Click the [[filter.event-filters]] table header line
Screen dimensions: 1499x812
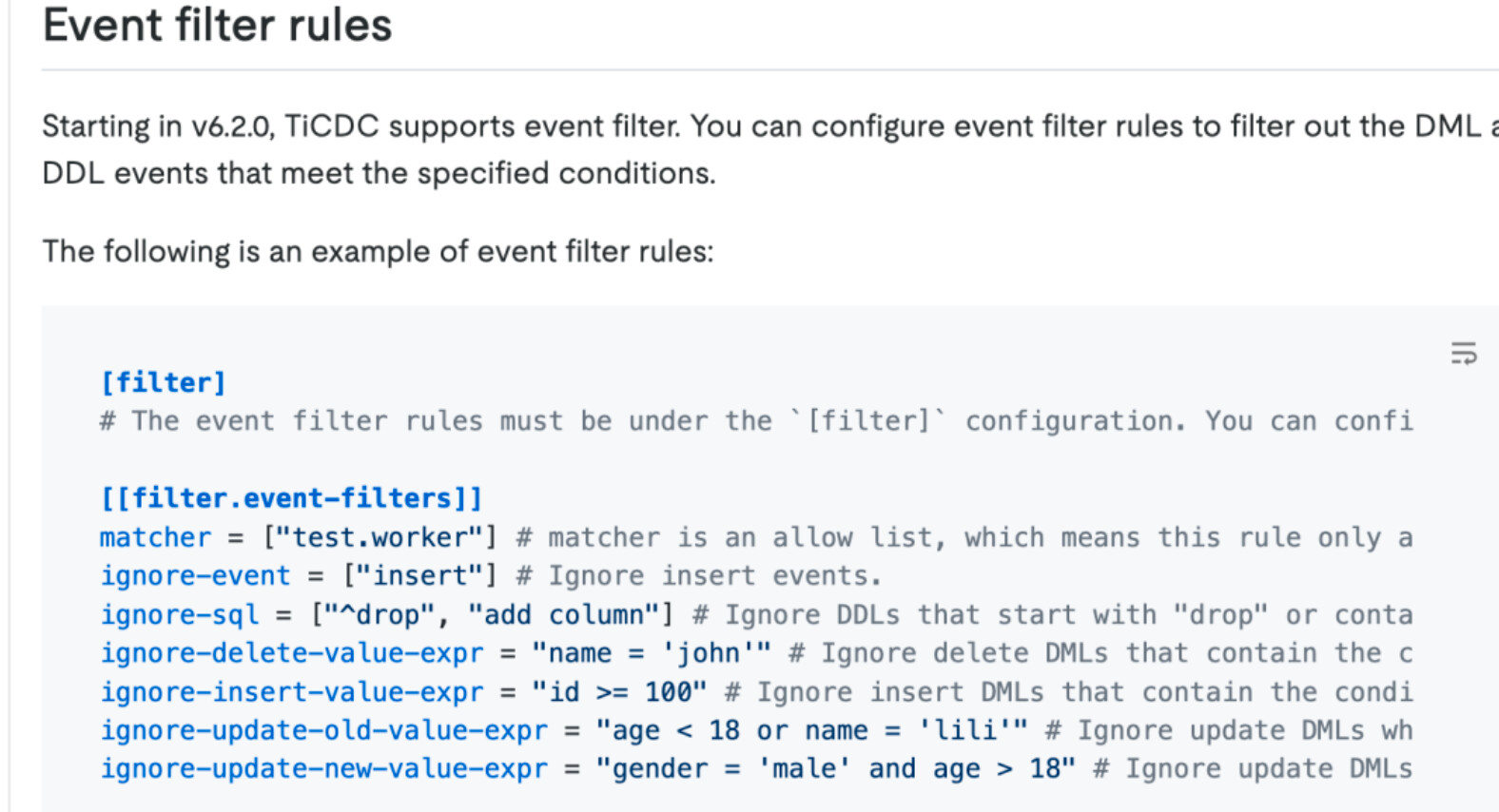[x=291, y=498]
